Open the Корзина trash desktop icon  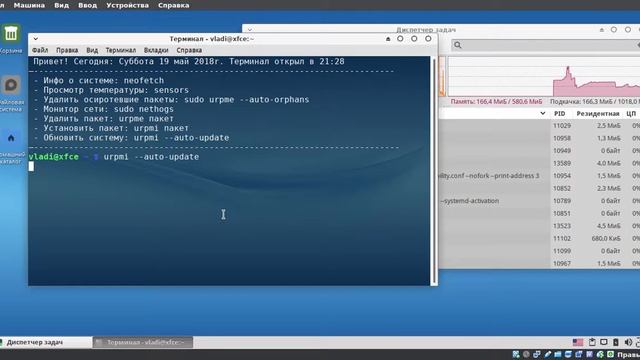point(11,34)
